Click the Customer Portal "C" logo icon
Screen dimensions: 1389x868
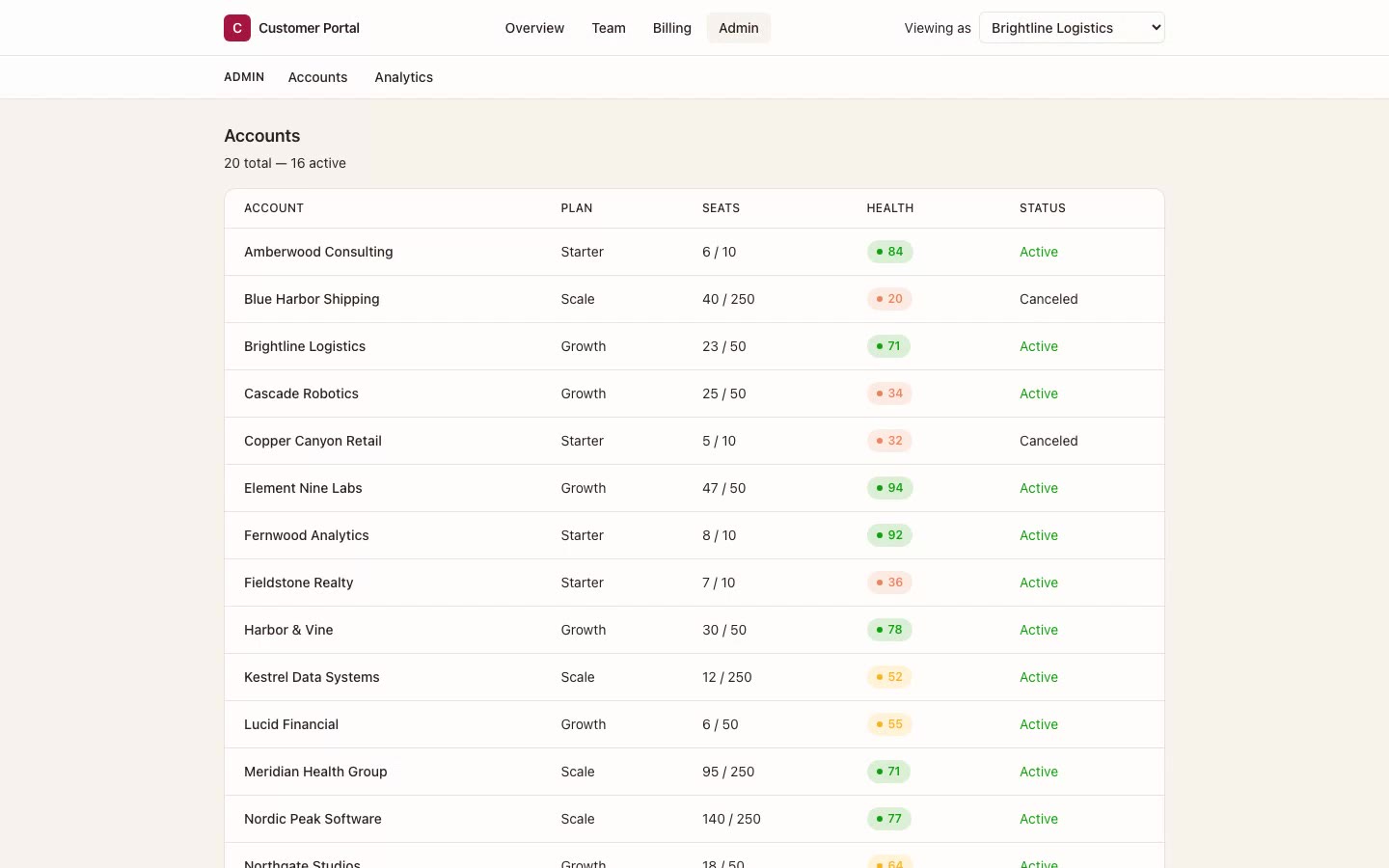237,28
